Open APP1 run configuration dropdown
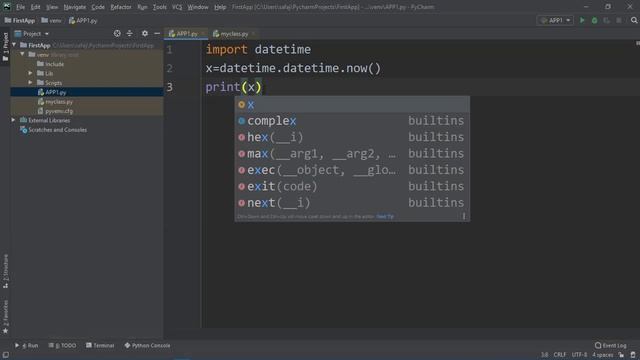The width and height of the screenshot is (640, 360). click(x=555, y=20)
